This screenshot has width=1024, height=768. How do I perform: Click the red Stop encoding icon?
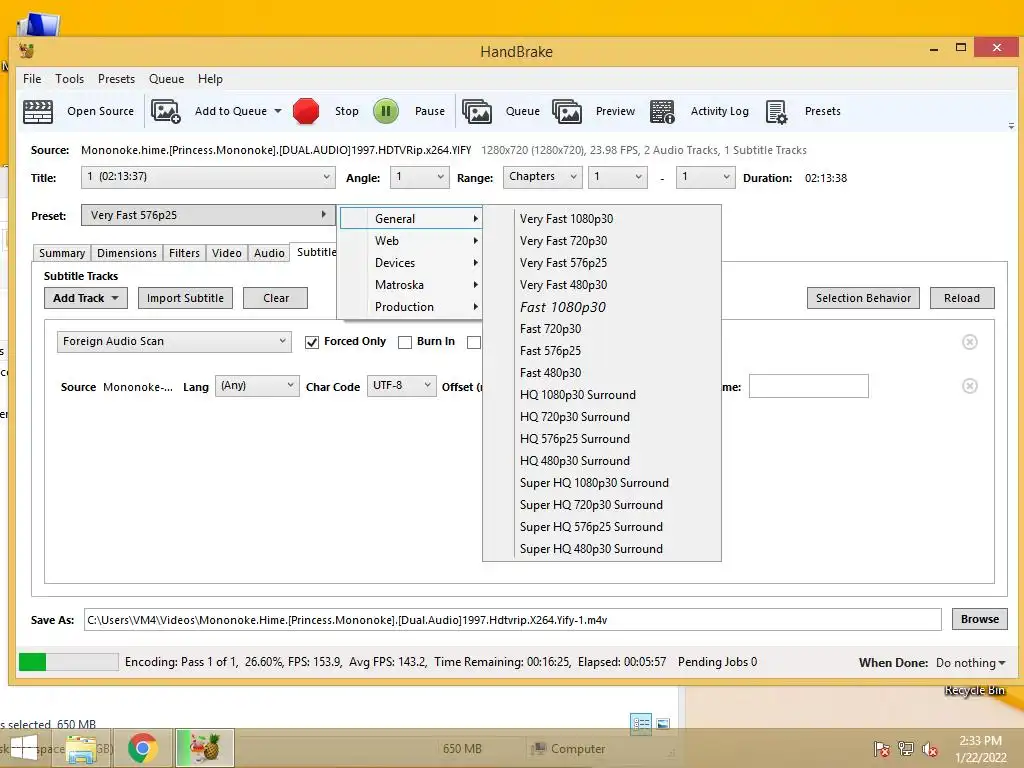coord(306,111)
